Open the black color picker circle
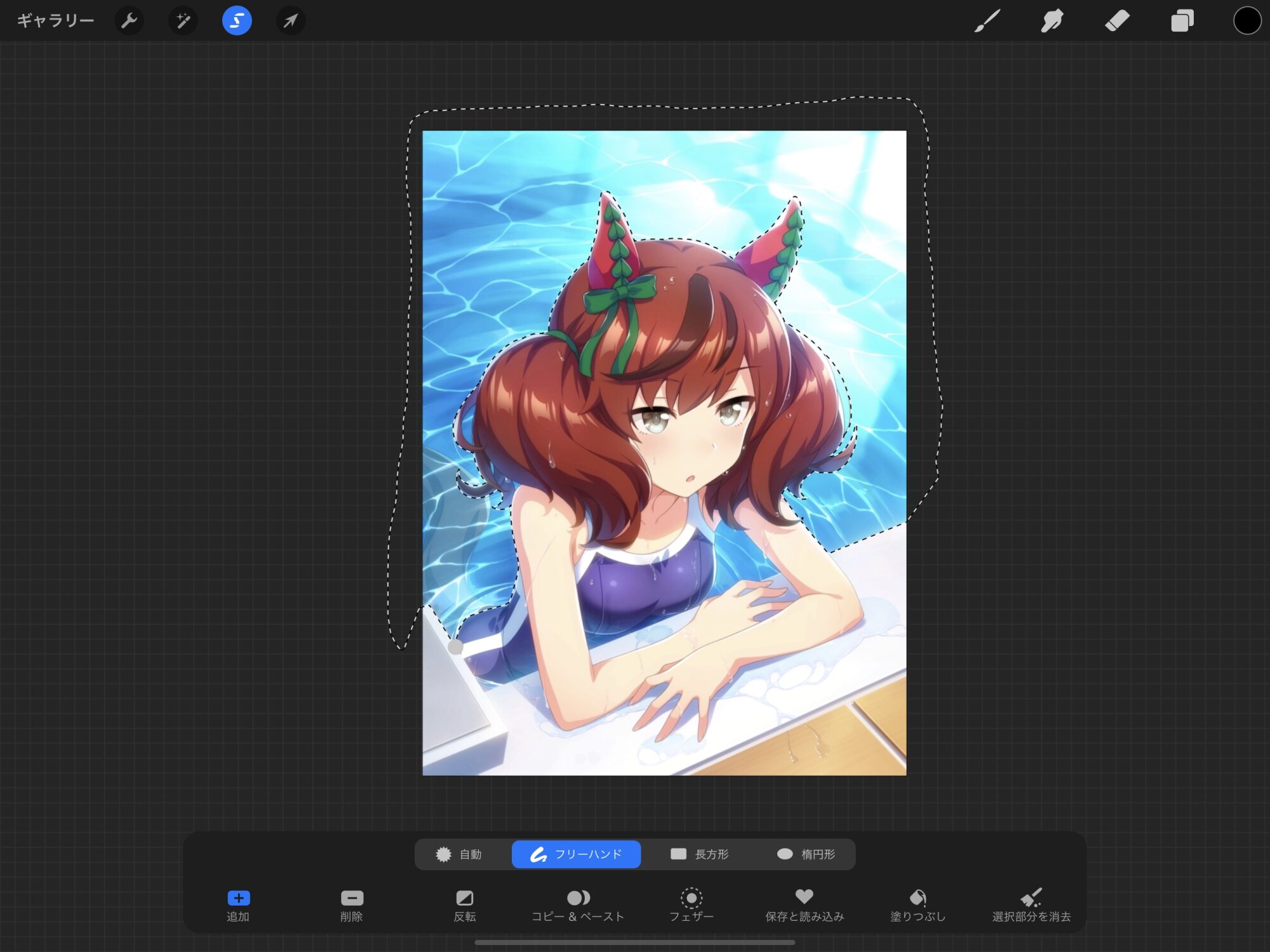This screenshot has width=1270, height=952. [1247, 21]
